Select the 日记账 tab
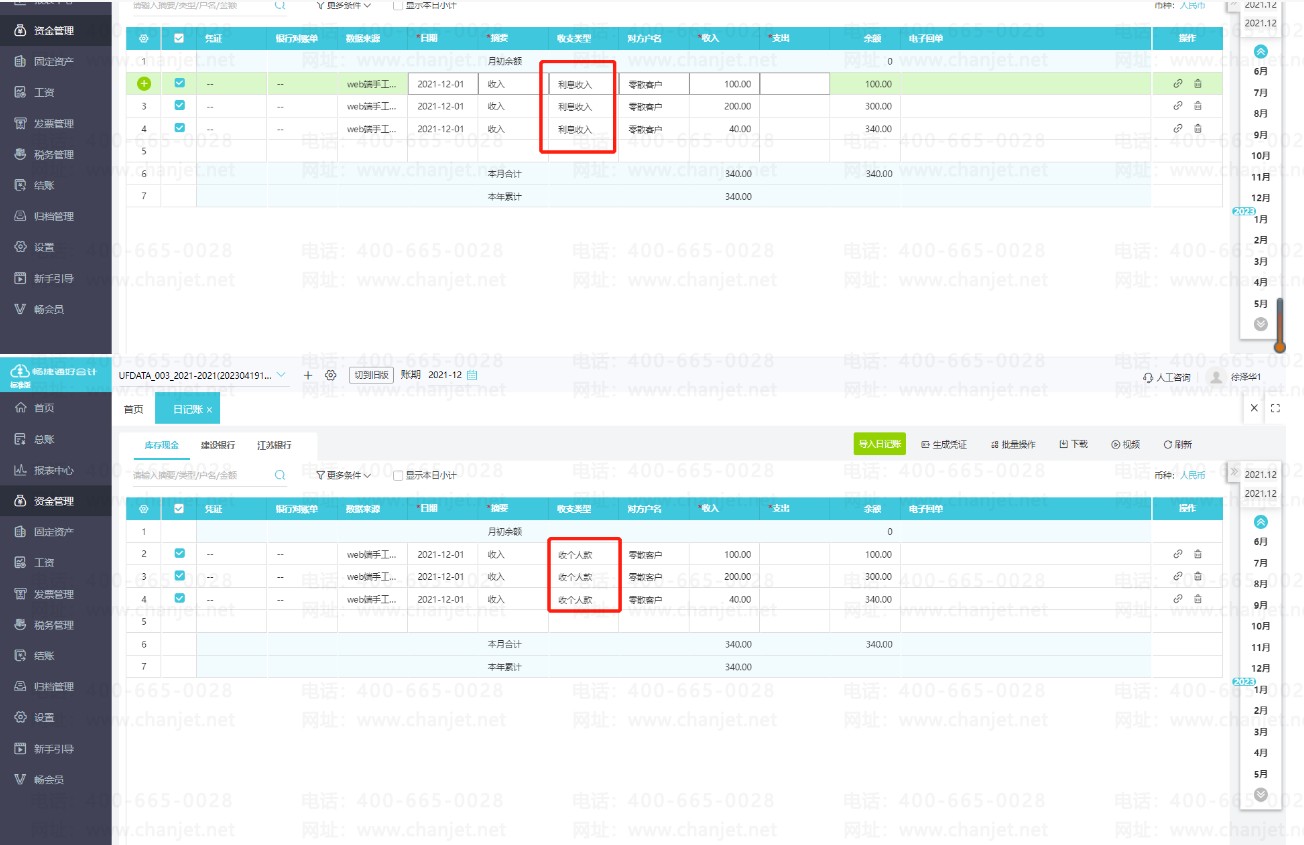Image resolution: width=1304 pixels, height=845 pixels. [188, 409]
